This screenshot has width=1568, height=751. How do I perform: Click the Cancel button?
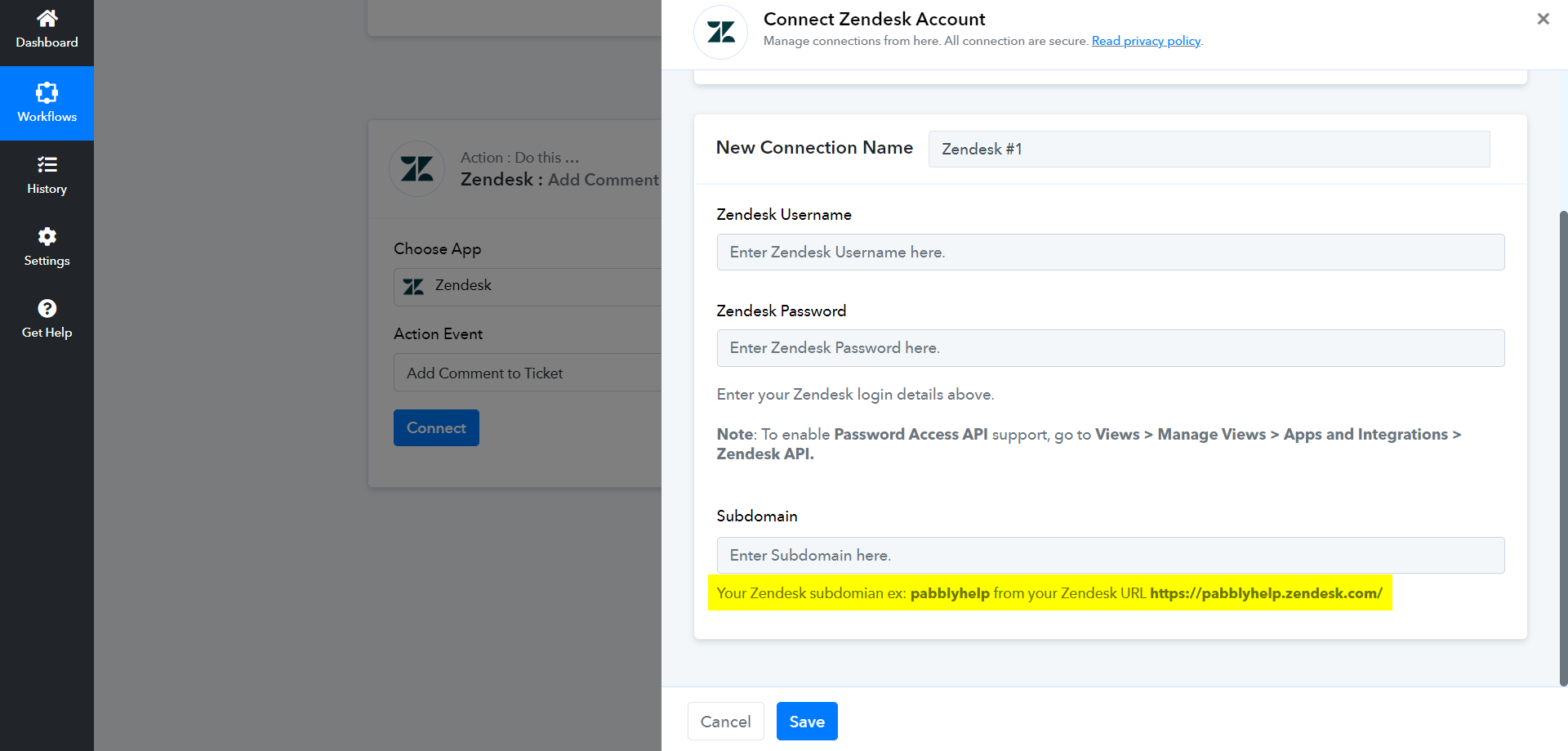click(x=726, y=722)
